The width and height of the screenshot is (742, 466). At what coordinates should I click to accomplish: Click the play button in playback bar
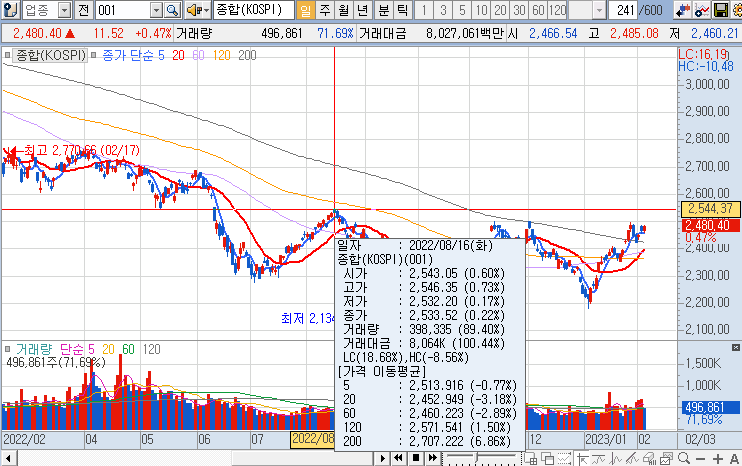[x=382, y=458]
